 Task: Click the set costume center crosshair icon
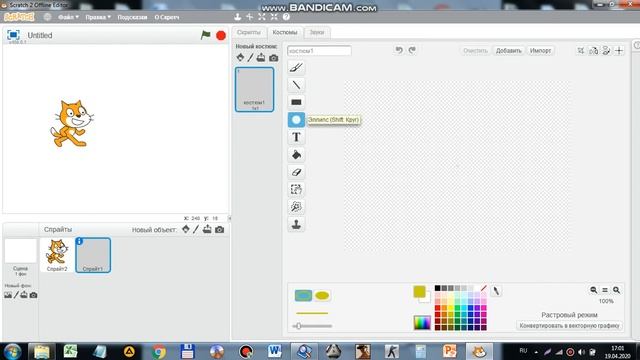tap(619, 51)
